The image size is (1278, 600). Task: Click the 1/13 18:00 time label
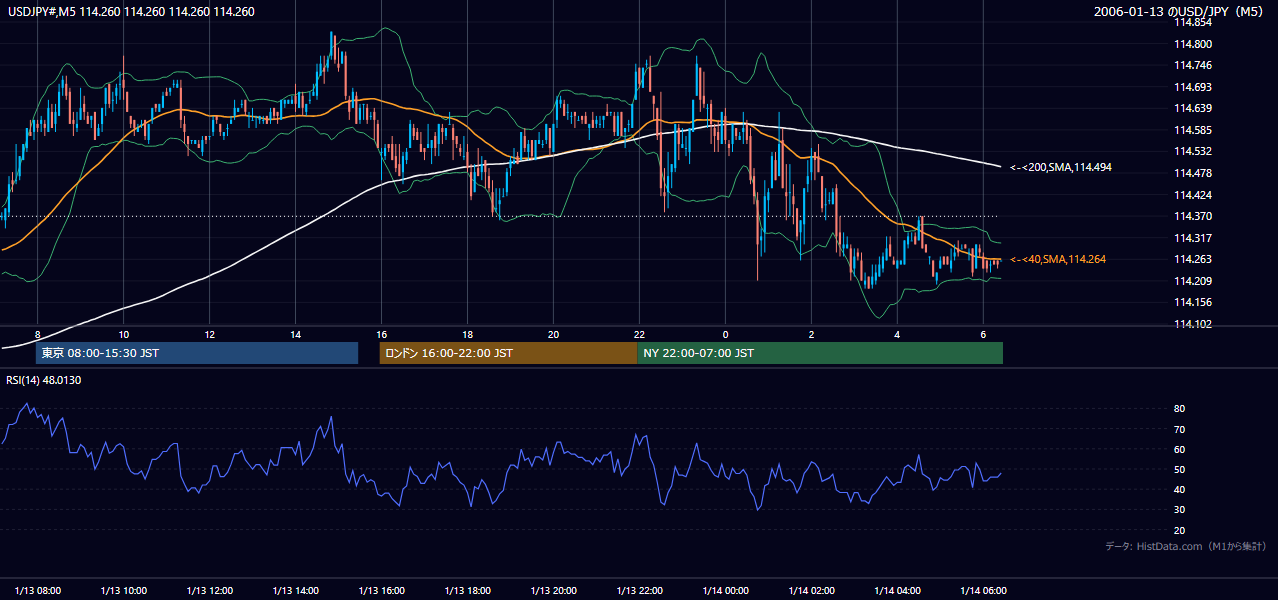point(467,590)
